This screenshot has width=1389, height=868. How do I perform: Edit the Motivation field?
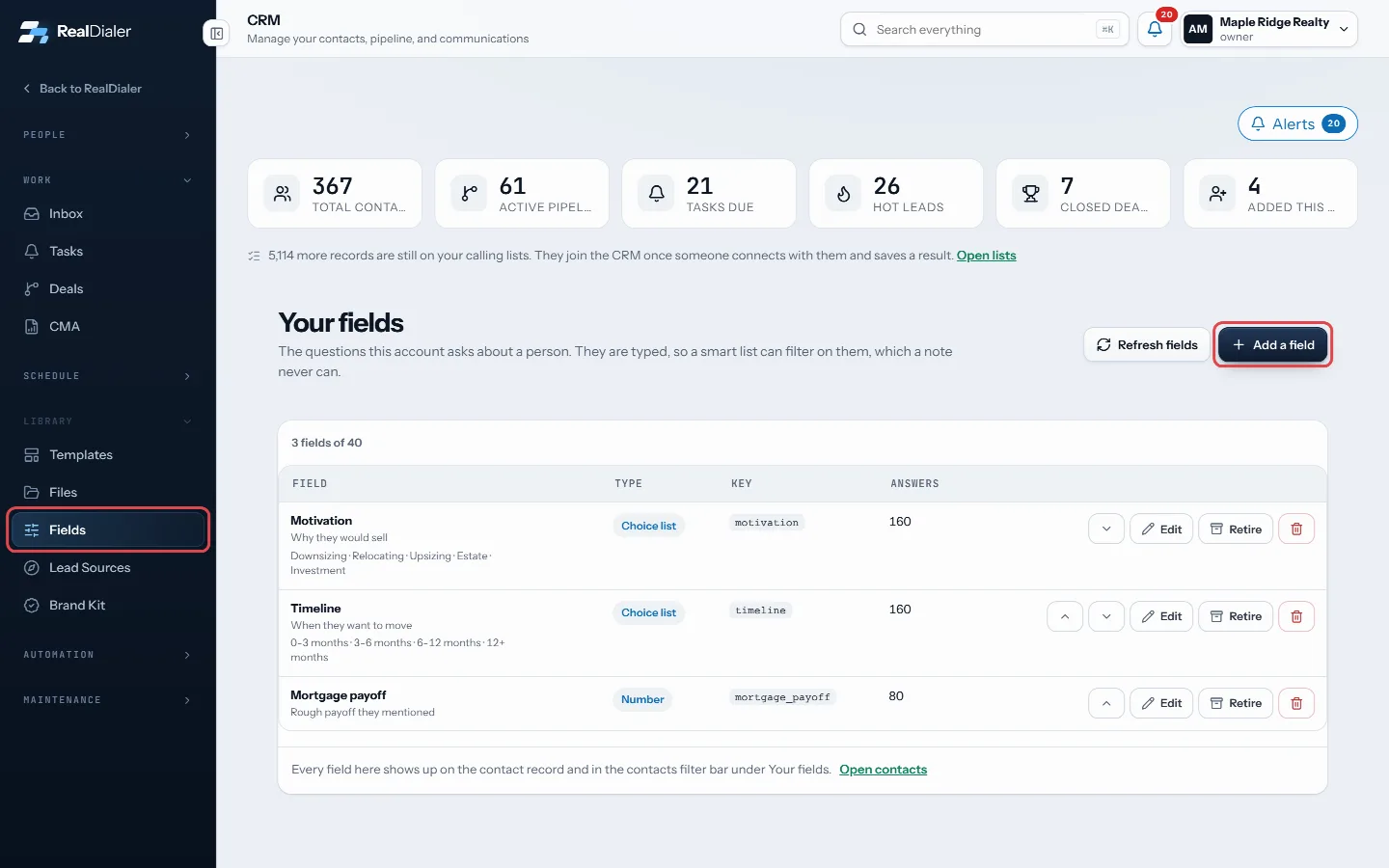[x=1162, y=529]
